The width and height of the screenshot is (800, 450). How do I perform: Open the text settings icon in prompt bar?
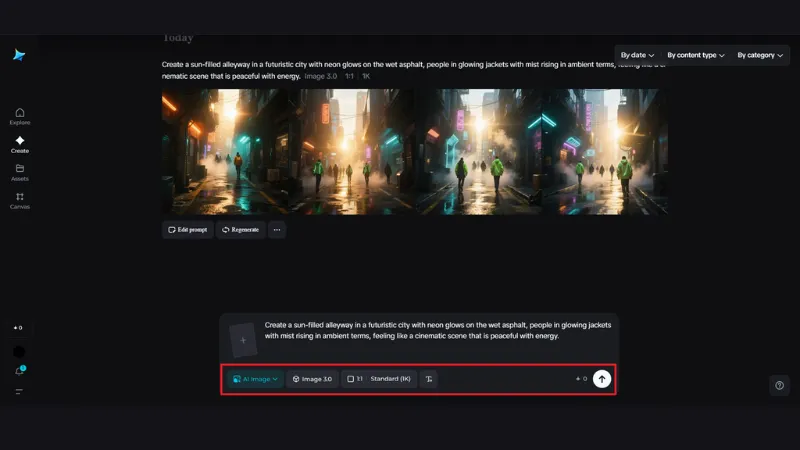[x=428, y=379]
